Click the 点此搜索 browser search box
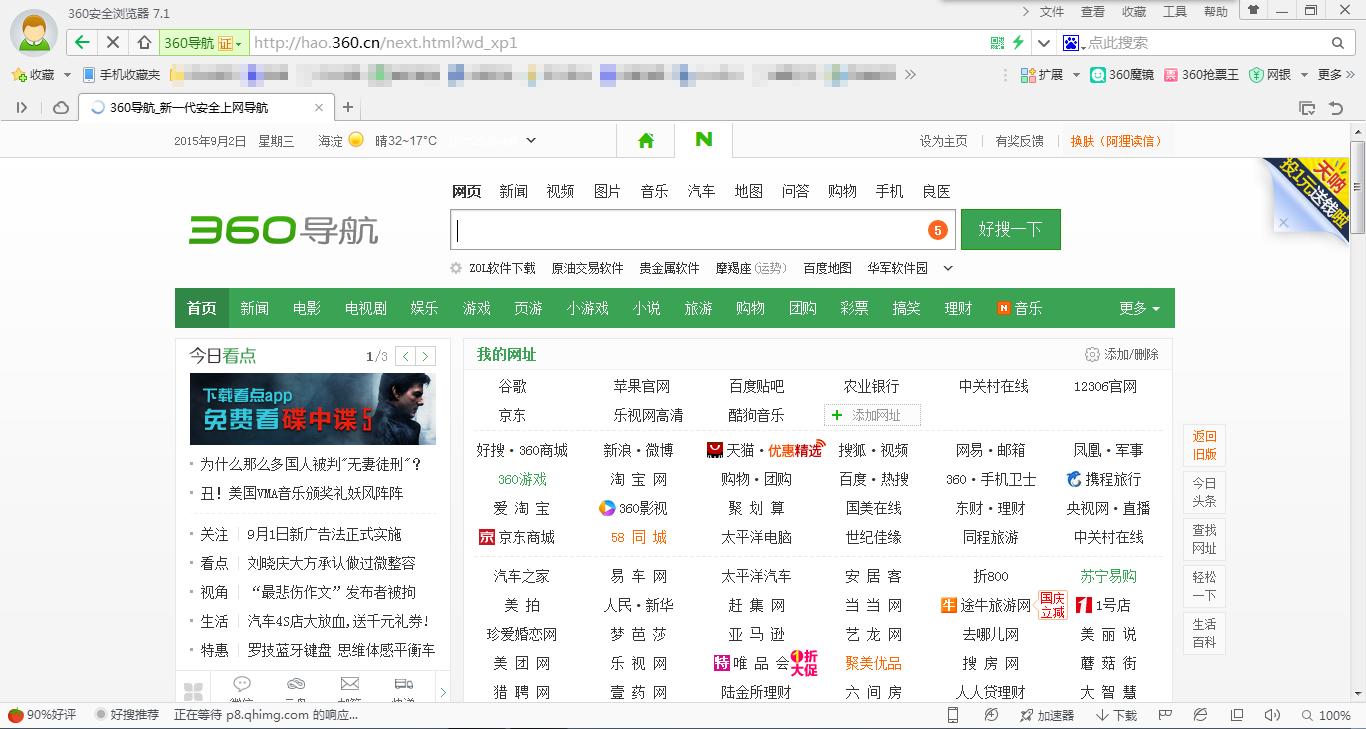 [x=1206, y=43]
